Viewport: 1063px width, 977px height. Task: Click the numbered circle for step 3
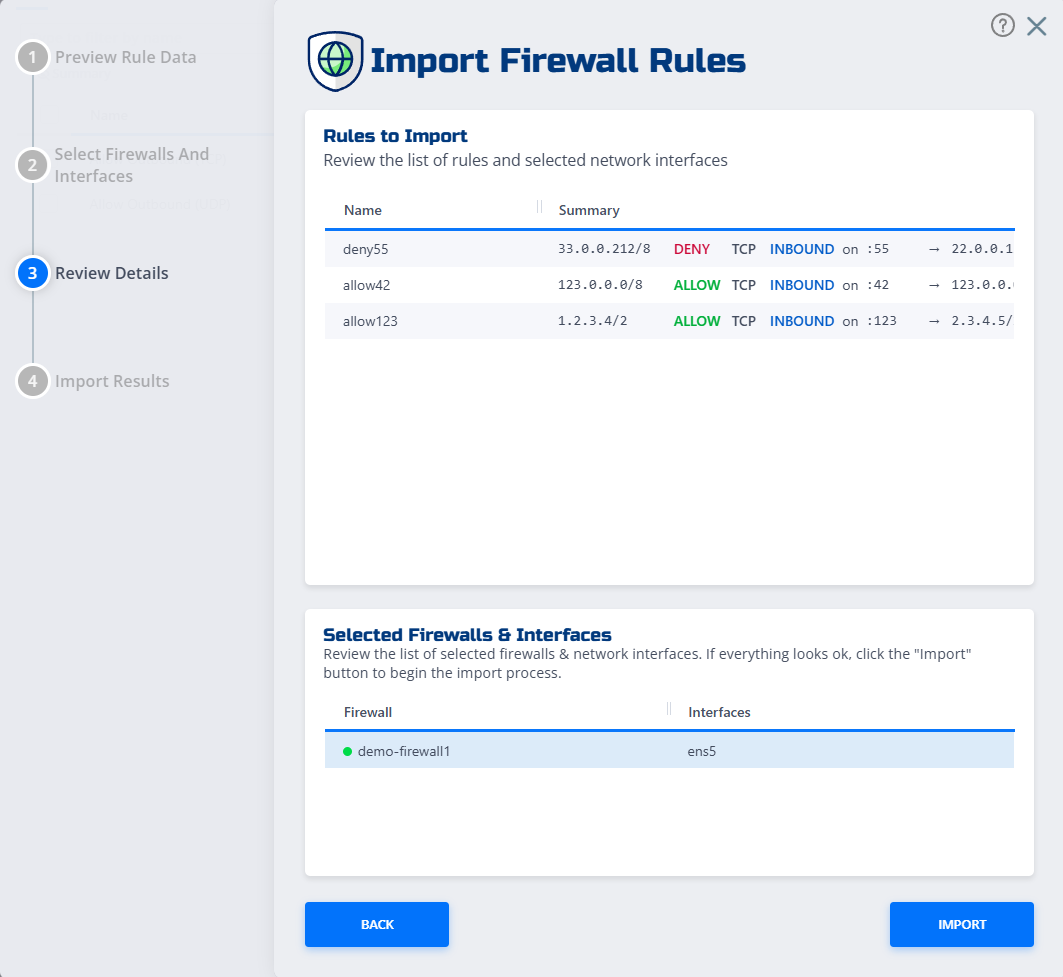click(33, 273)
